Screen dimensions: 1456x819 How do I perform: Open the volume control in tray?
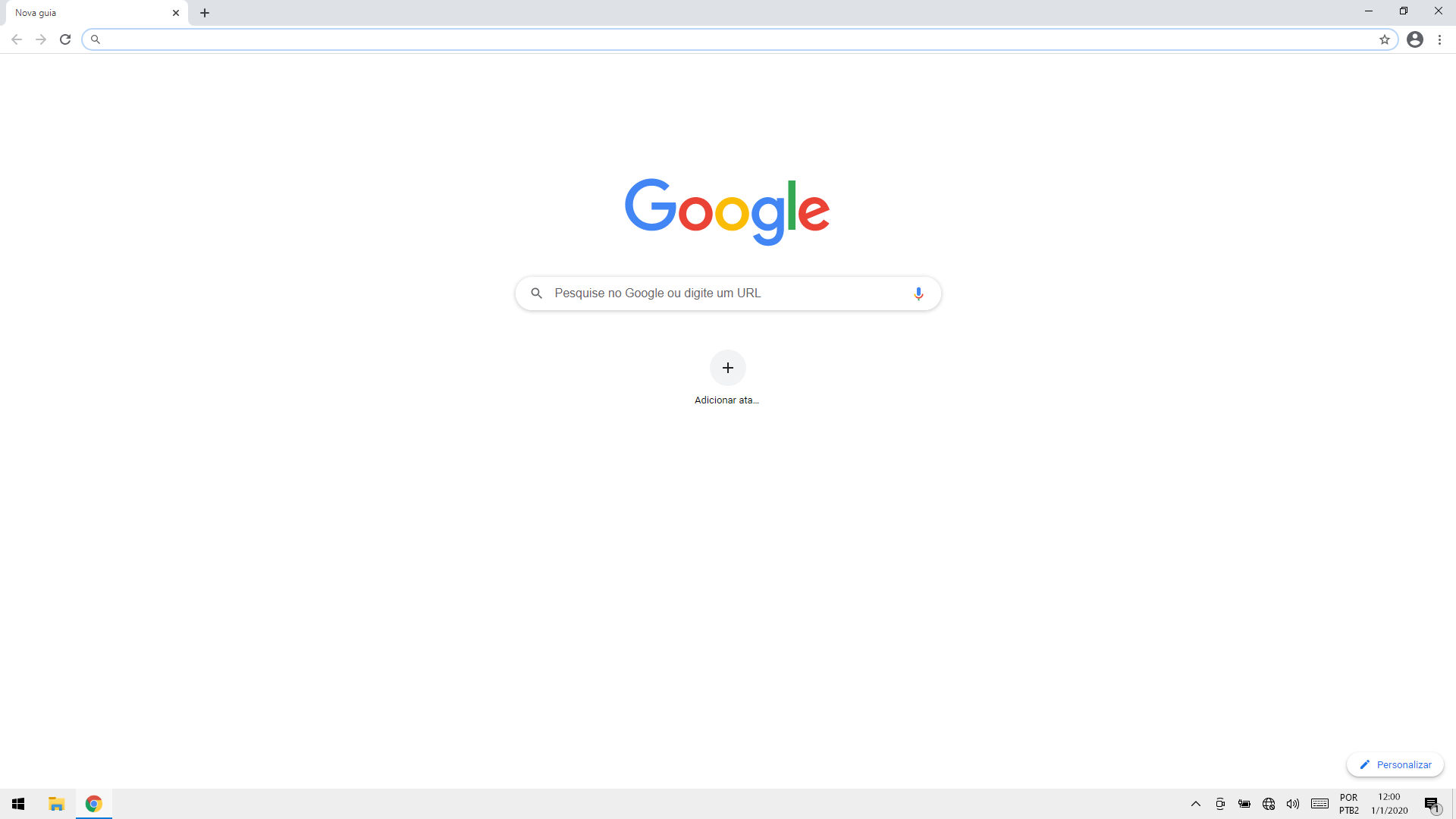tap(1293, 804)
